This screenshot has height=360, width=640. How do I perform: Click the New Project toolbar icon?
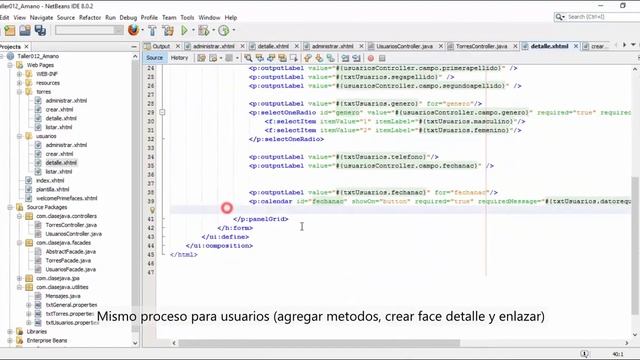(9, 30)
